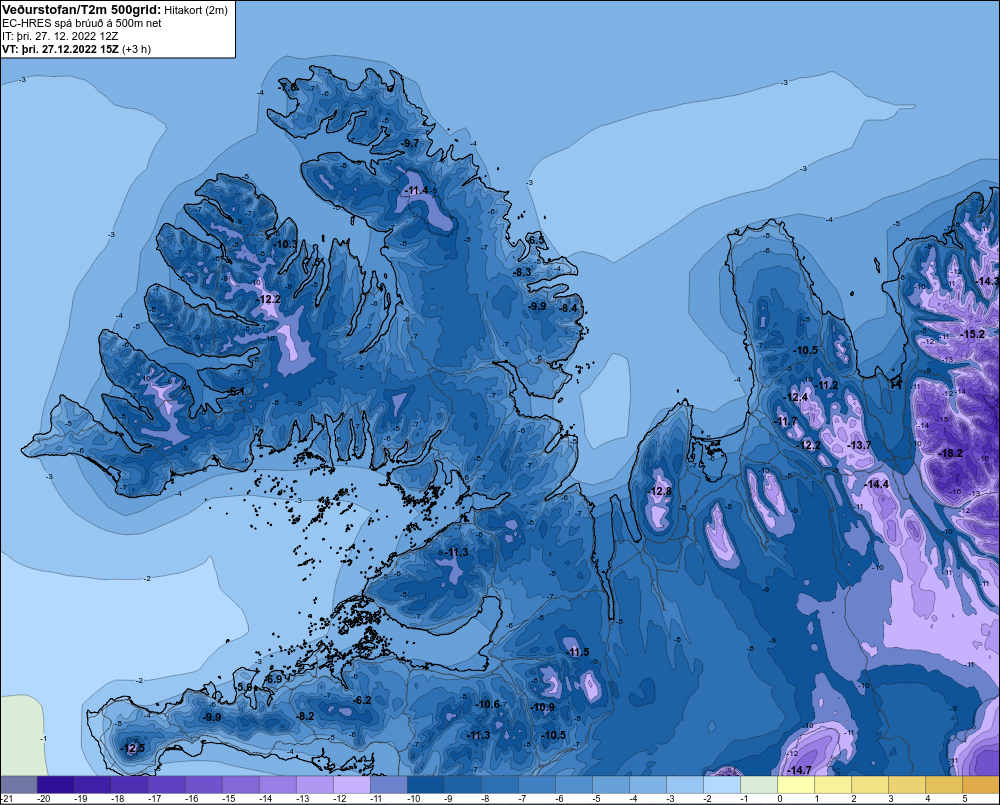The height and width of the screenshot is (805, 1000).
Task: Click the -11.2 temperature label on the map
Action: (827, 385)
